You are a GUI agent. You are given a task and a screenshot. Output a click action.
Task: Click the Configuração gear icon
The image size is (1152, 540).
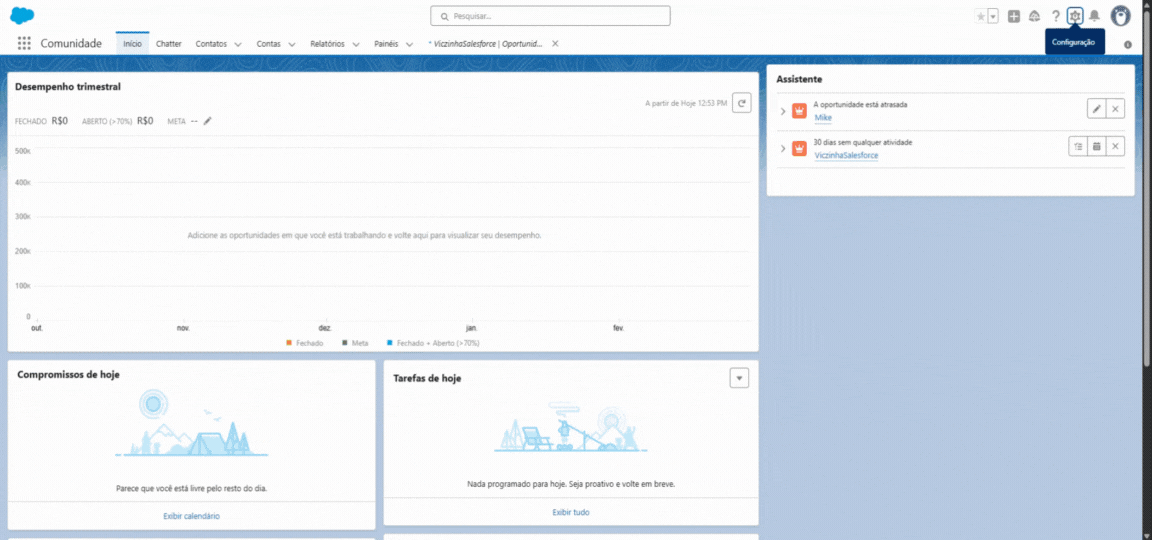pyautogui.click(x=1075, y=16)
